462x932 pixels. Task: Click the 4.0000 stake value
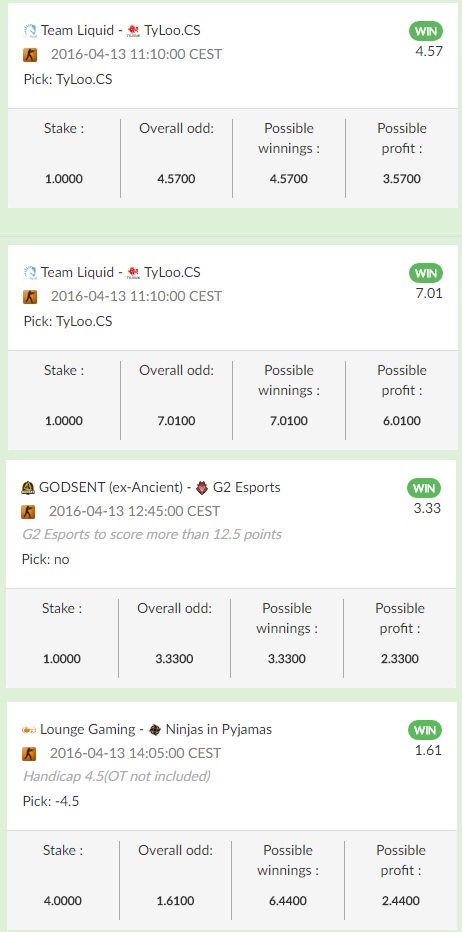tap(62, 901)
